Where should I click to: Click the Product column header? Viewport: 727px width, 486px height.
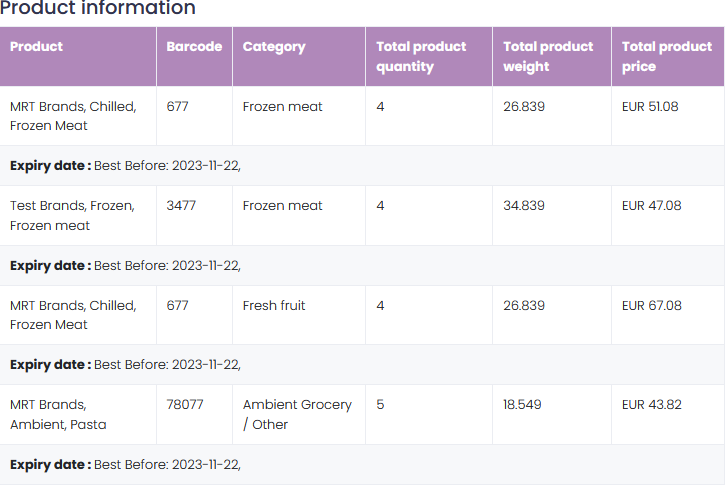(37, 47)
